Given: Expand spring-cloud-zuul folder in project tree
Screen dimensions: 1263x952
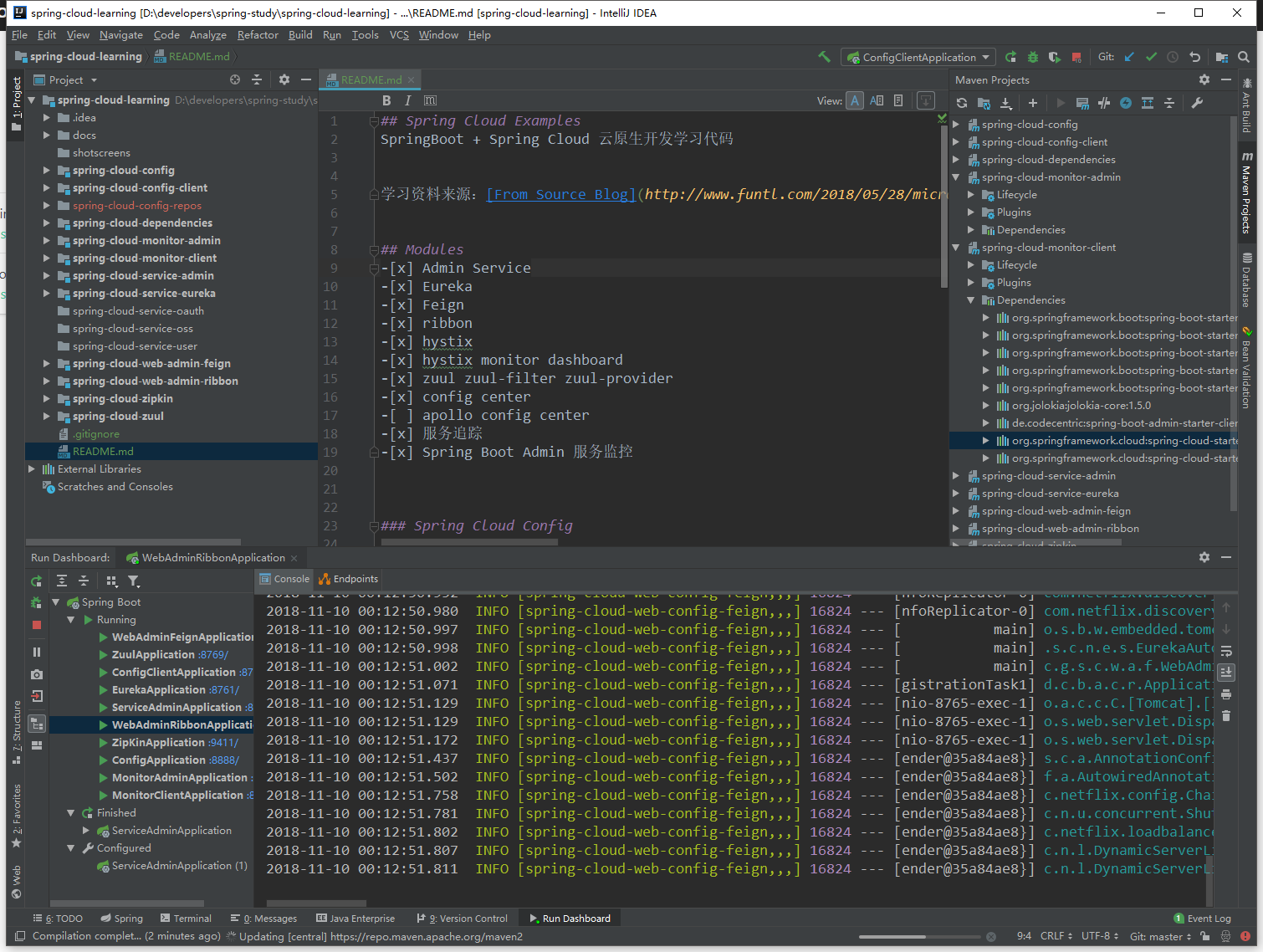Looking at the screenshot, I should click(47, 416).
